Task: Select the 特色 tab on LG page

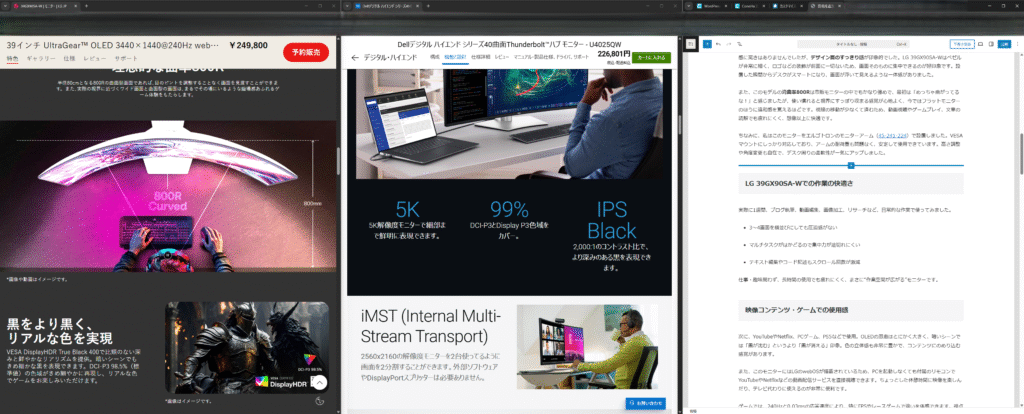Action: (x=12, y=59)
